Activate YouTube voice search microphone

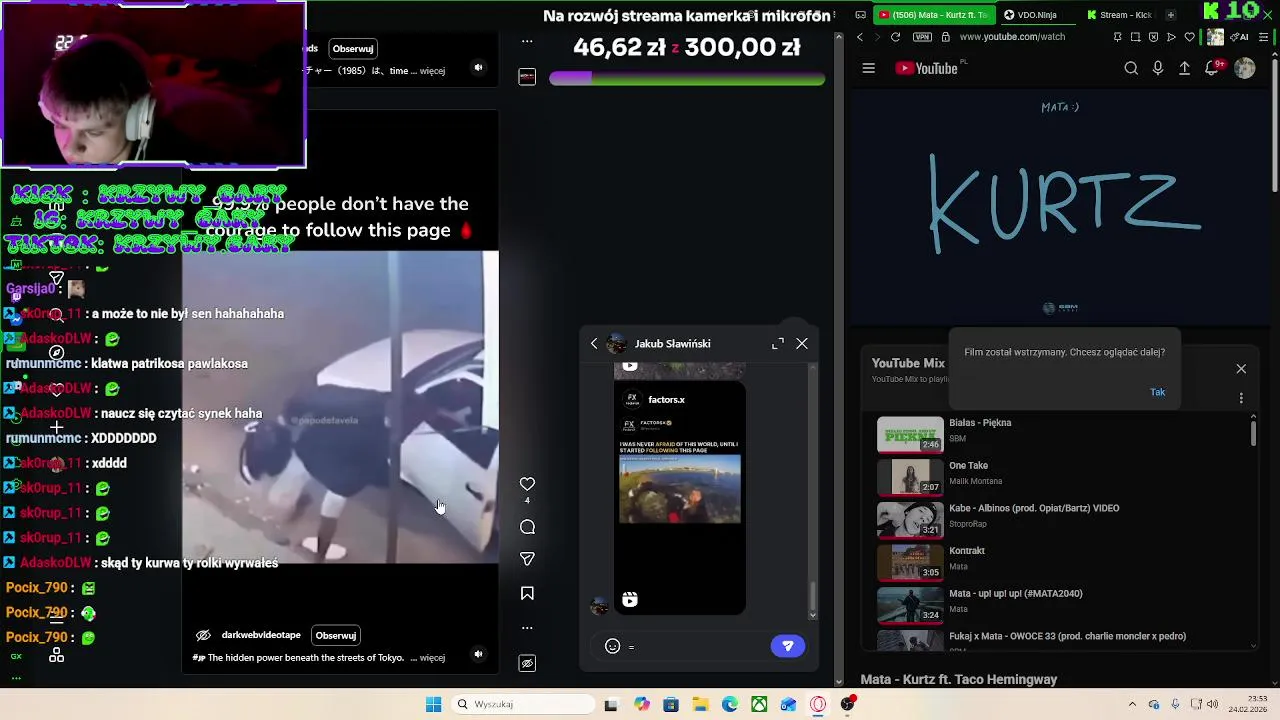1158,68
